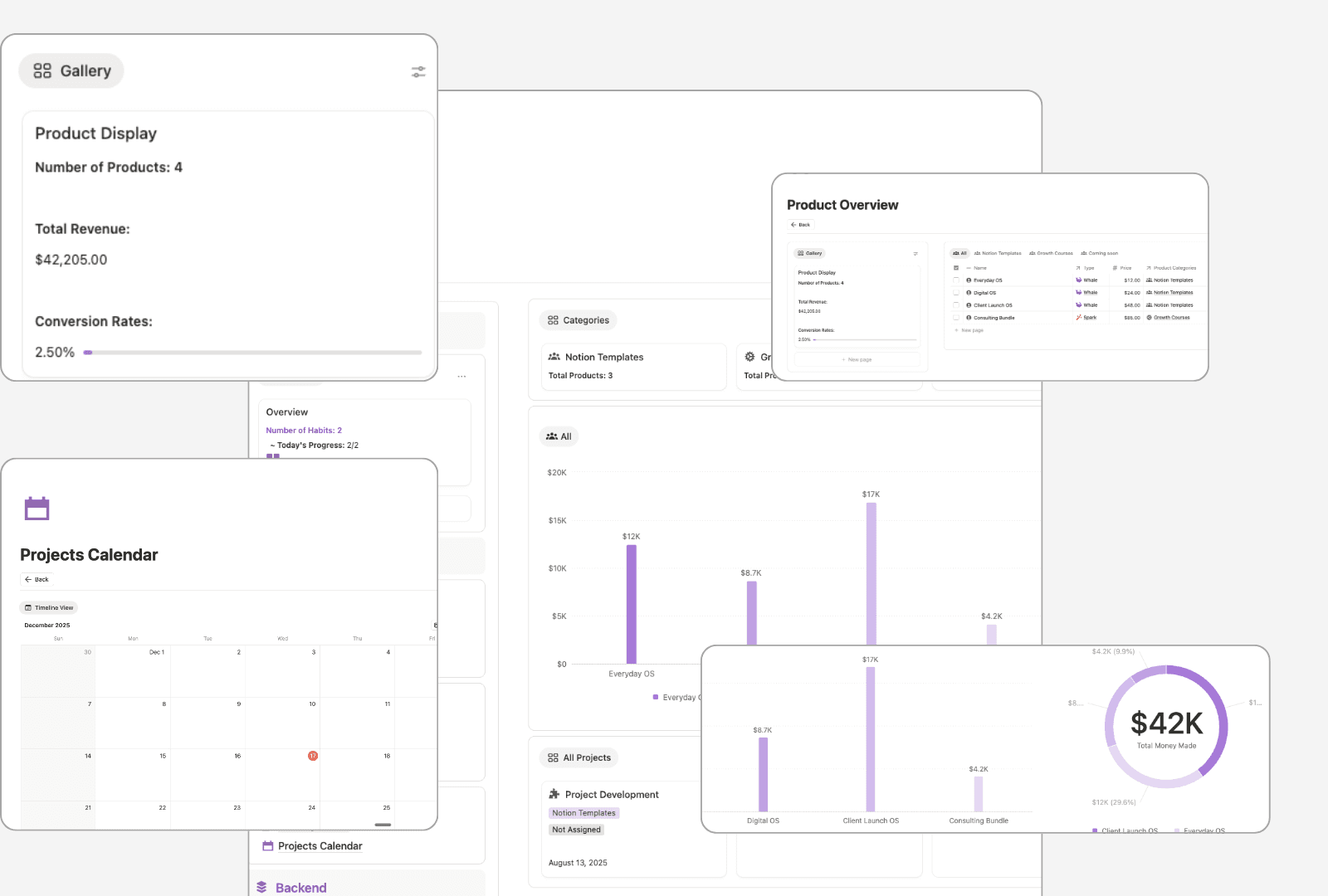
Task: Select the Growth Courses view tab
Action: [x=1051, y=253]
